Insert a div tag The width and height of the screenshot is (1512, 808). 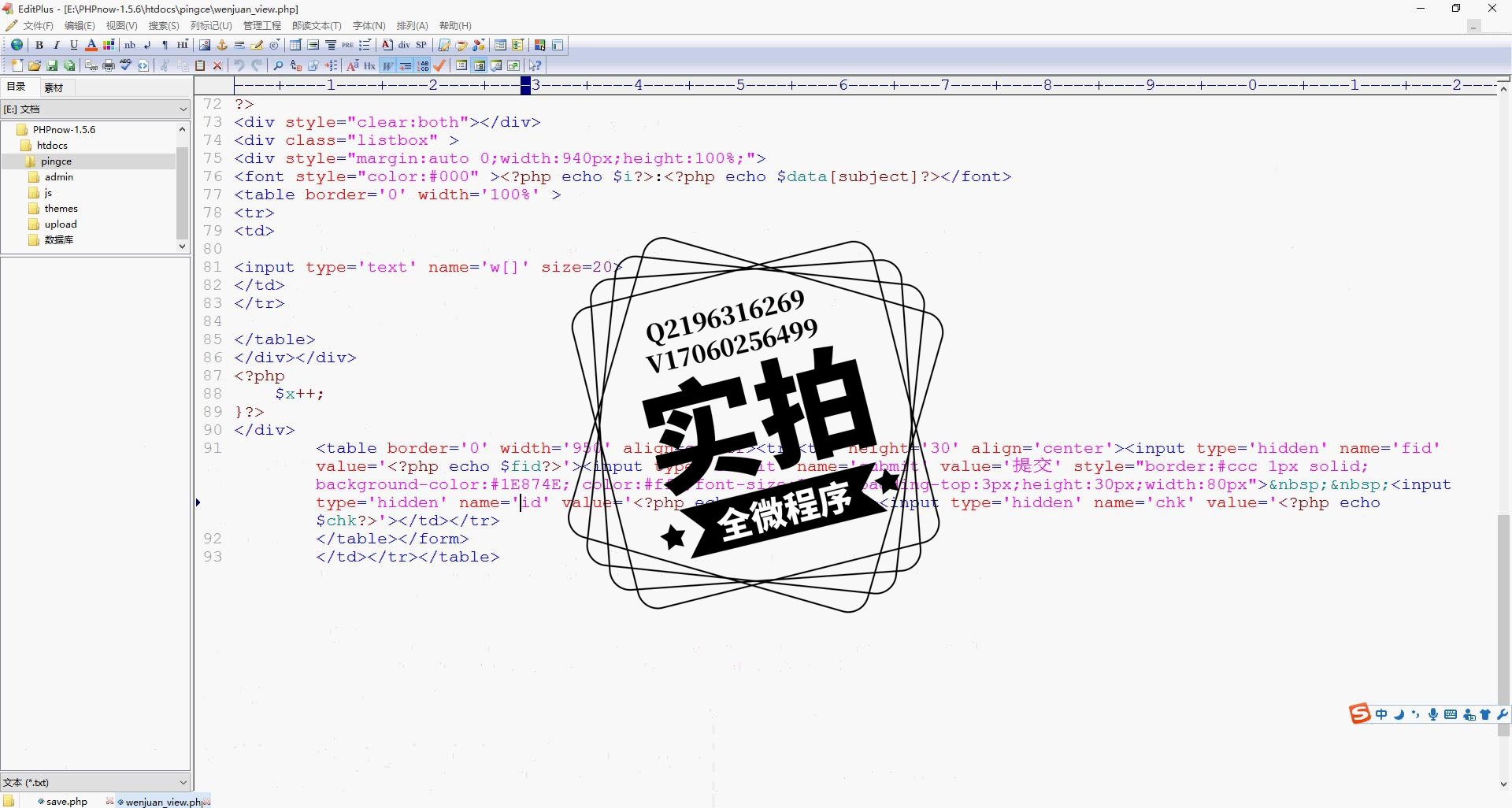coord(404,45)
